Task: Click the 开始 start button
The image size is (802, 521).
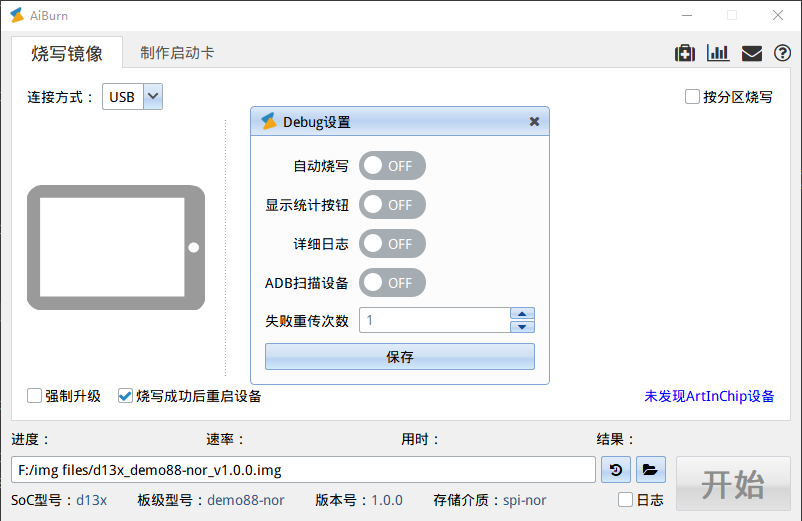Action: (733, 484)
